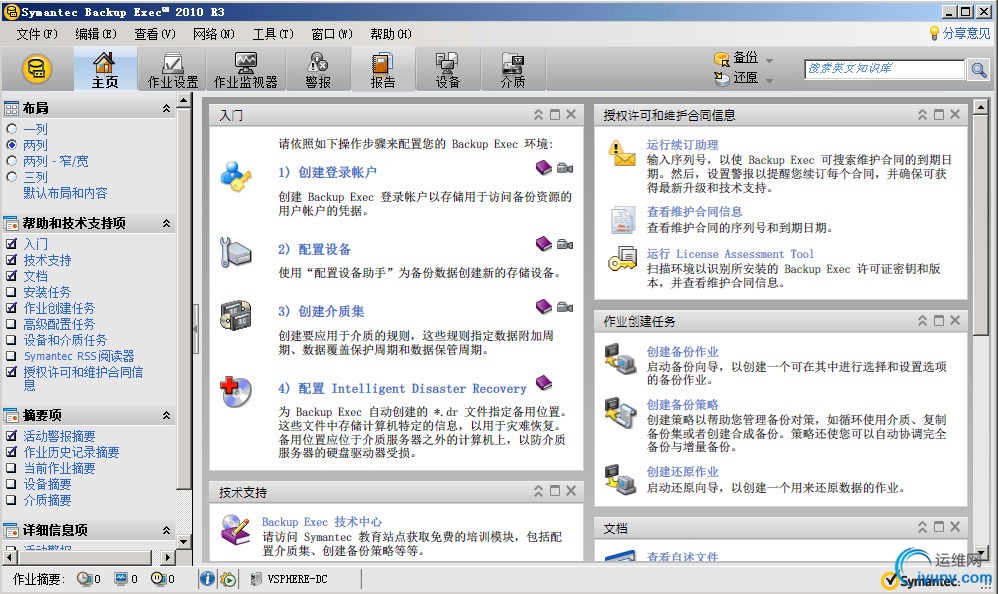Screen dimensions: 998x594
Task: Click the 创建备份策略 icon
Action: point(620,412)
